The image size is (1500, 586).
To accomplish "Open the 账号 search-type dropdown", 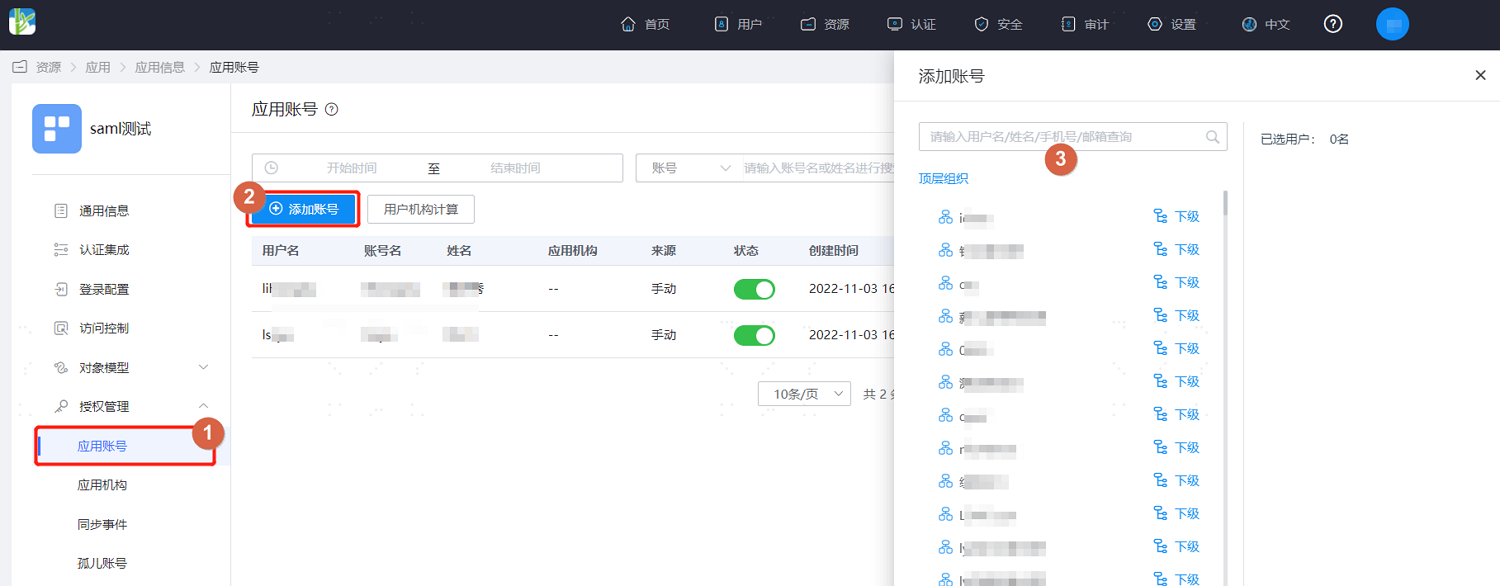I will pos(690,168).
